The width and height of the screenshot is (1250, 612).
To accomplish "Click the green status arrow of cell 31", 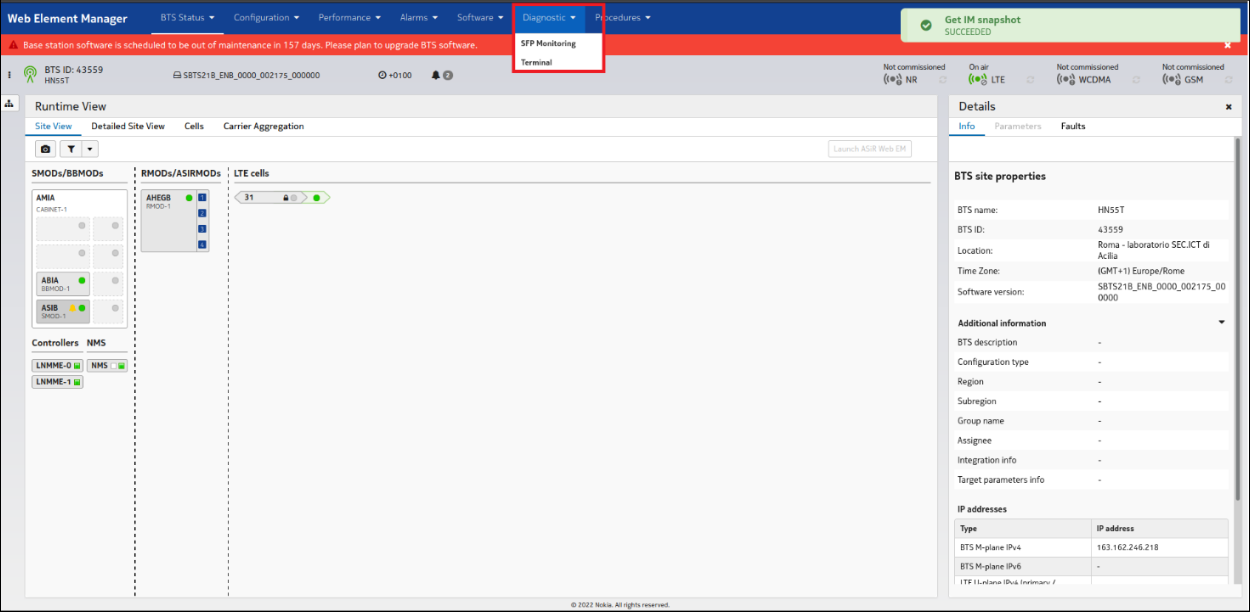I will coord(316,198).
